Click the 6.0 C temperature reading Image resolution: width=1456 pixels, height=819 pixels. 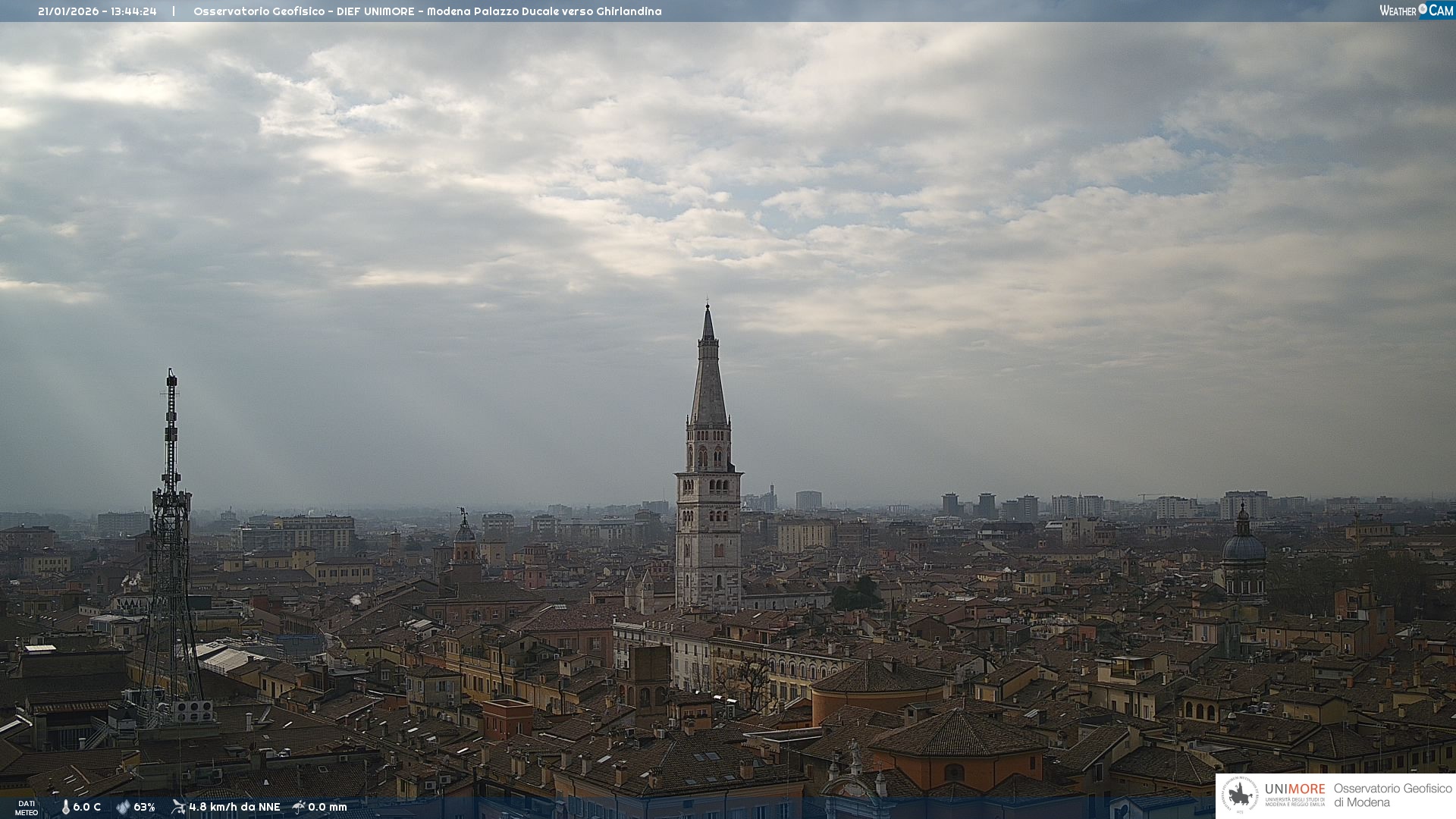pyautogui.click(x=86, y=807)
